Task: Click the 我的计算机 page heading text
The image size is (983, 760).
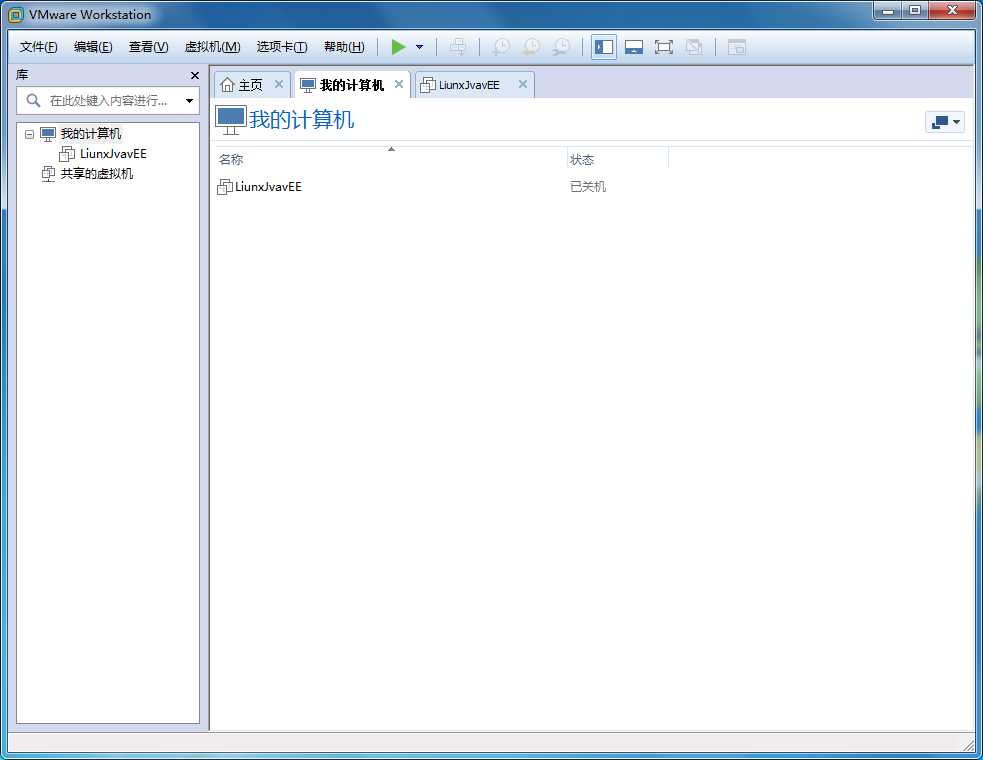Action: pos(302,119)
